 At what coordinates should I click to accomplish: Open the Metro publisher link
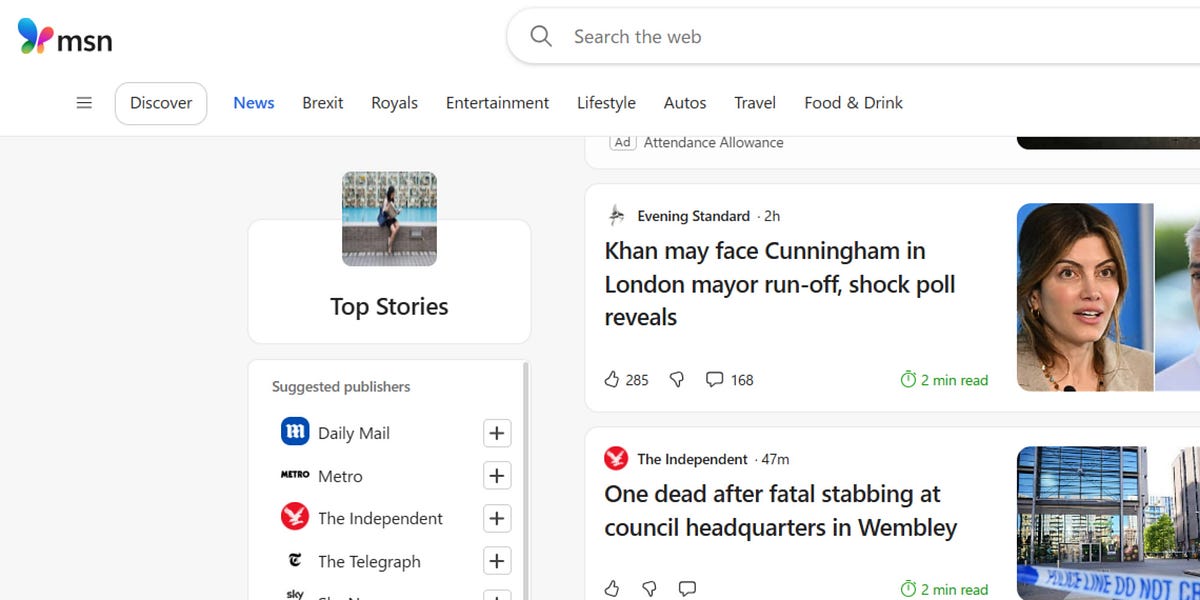point(340,476)
